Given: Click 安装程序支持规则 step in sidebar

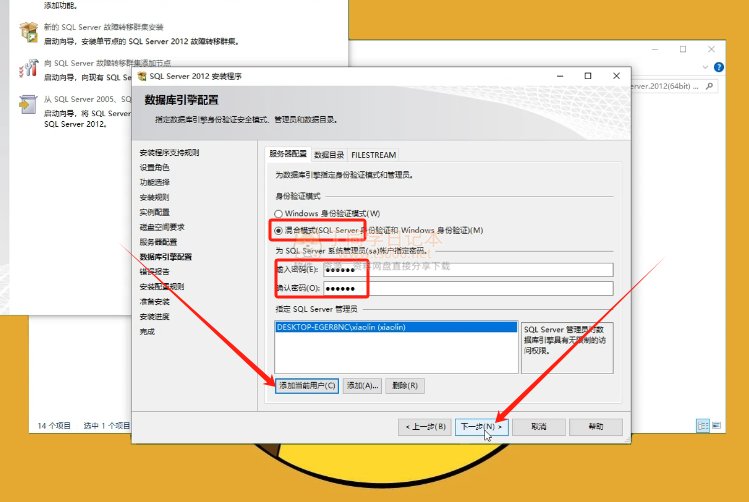Looking at the screenshot, I should pyautogui.click(x=169, y=153).
